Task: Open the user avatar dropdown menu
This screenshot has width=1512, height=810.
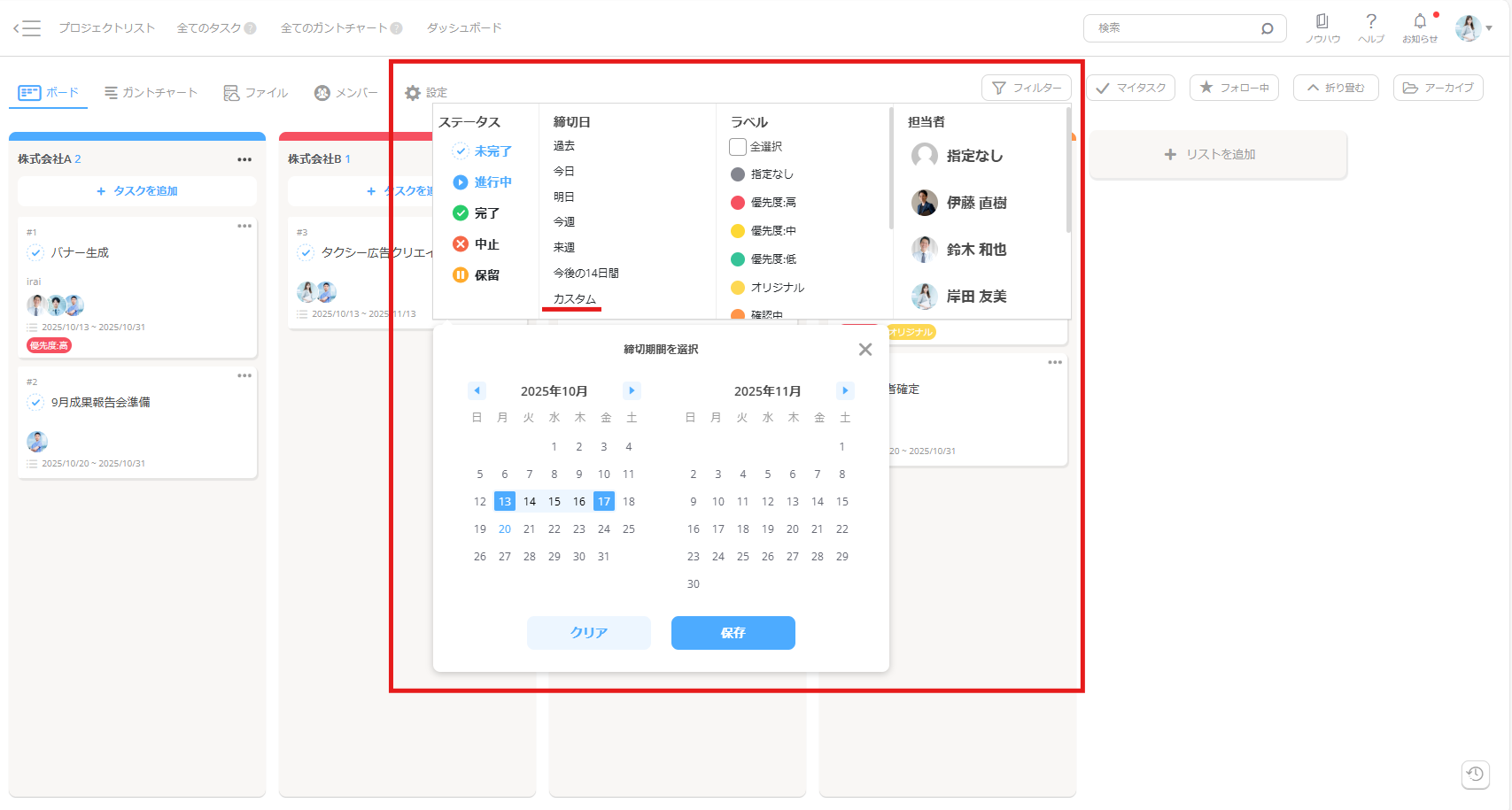Action: coord(1474,28)
